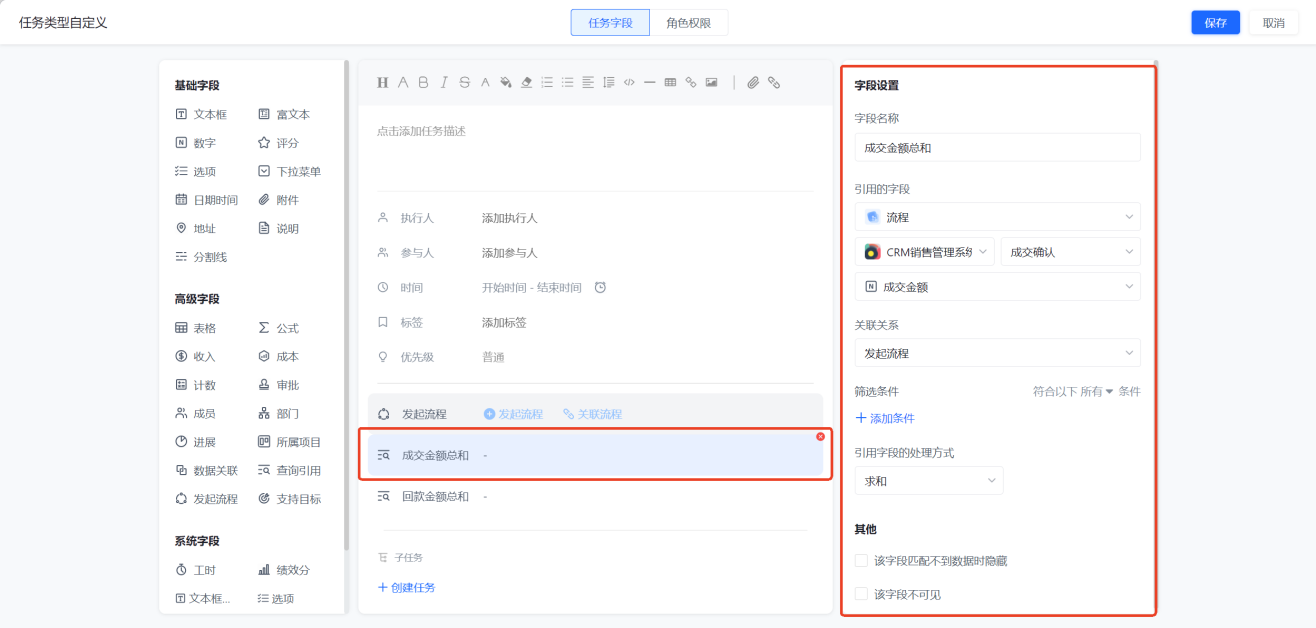Open the paint bucket background color tool
The height and width of the screenshot is (628, 1316).
[x=506, y=83]
